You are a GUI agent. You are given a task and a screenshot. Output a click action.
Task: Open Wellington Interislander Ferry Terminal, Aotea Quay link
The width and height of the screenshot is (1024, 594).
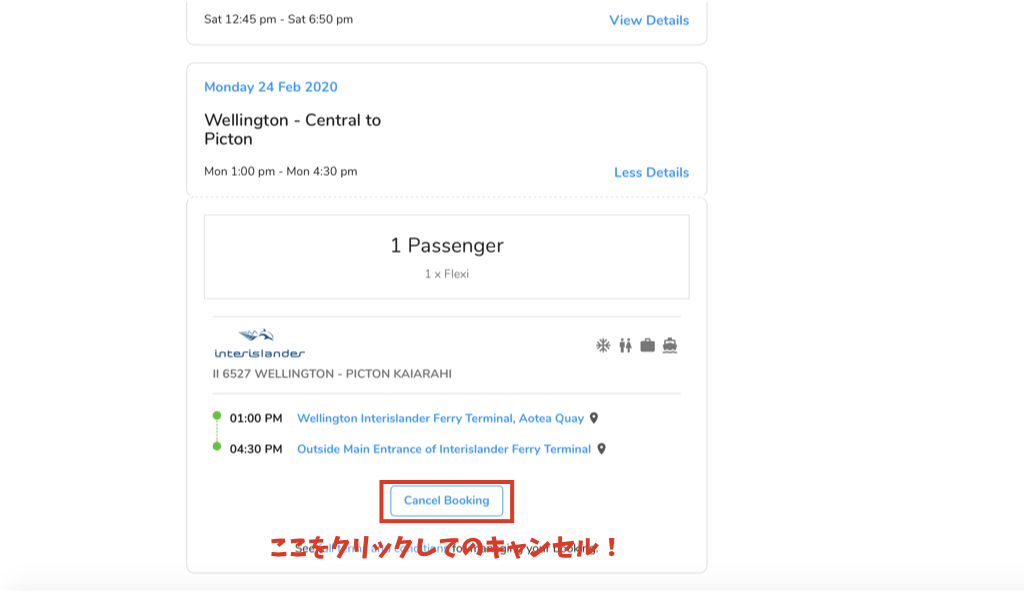(x=441, y=418)
